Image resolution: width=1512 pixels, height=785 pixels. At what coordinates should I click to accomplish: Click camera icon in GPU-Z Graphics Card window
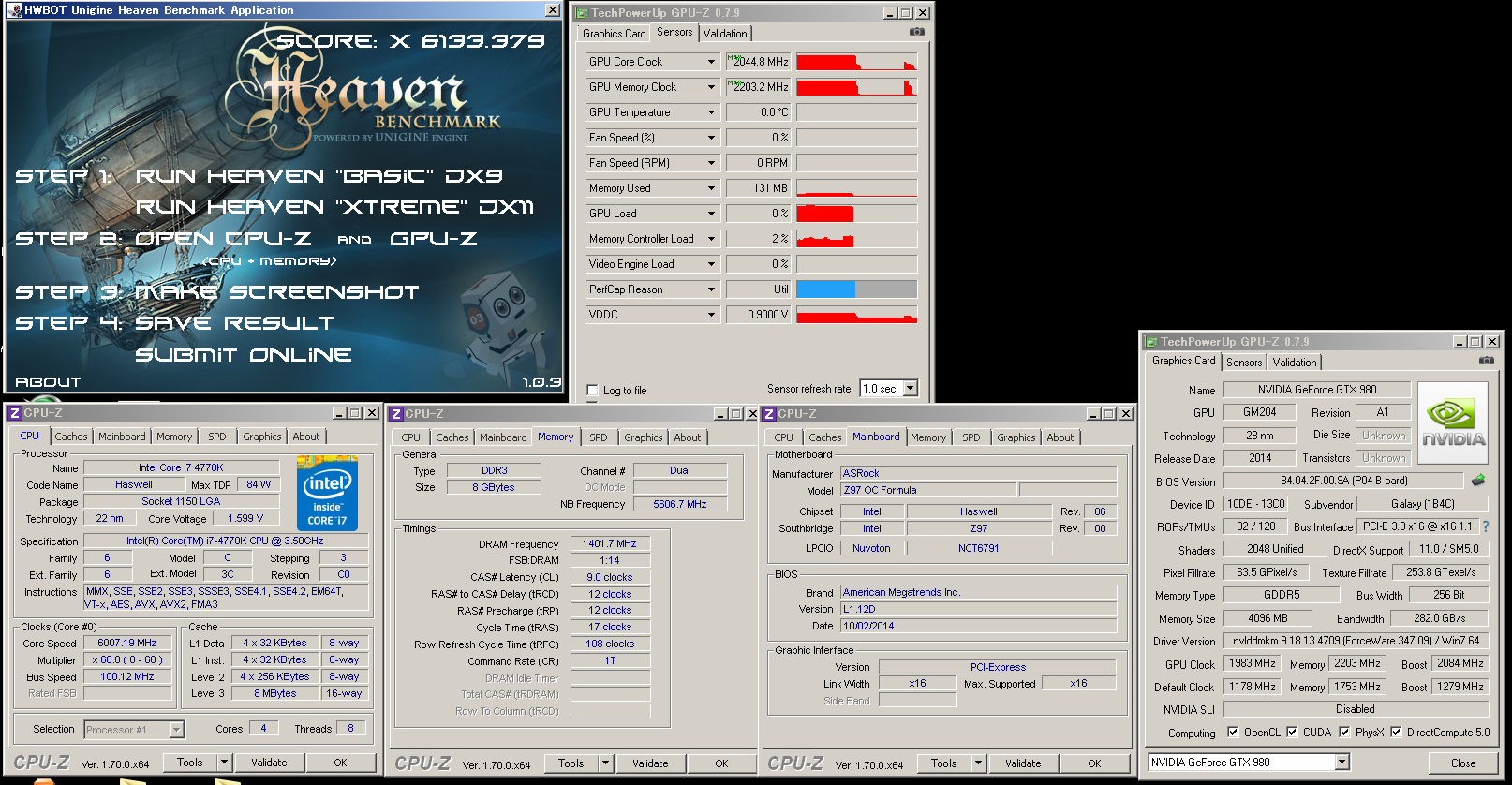(x=1486, y=361)
